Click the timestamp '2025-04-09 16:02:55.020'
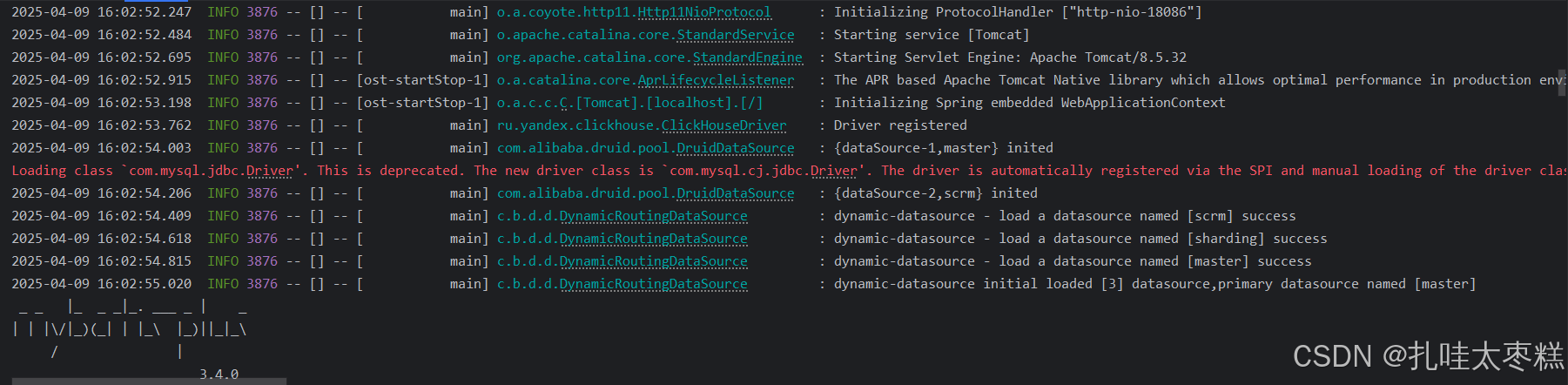The height and width of the screenshot is (385, 1568). (x=101, y=284)
